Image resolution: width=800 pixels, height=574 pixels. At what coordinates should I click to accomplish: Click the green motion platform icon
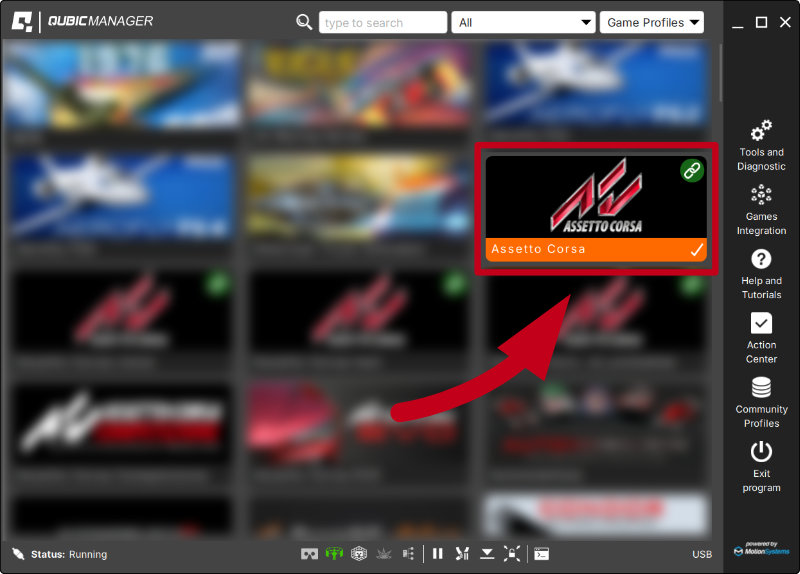[x=334, y=554]
